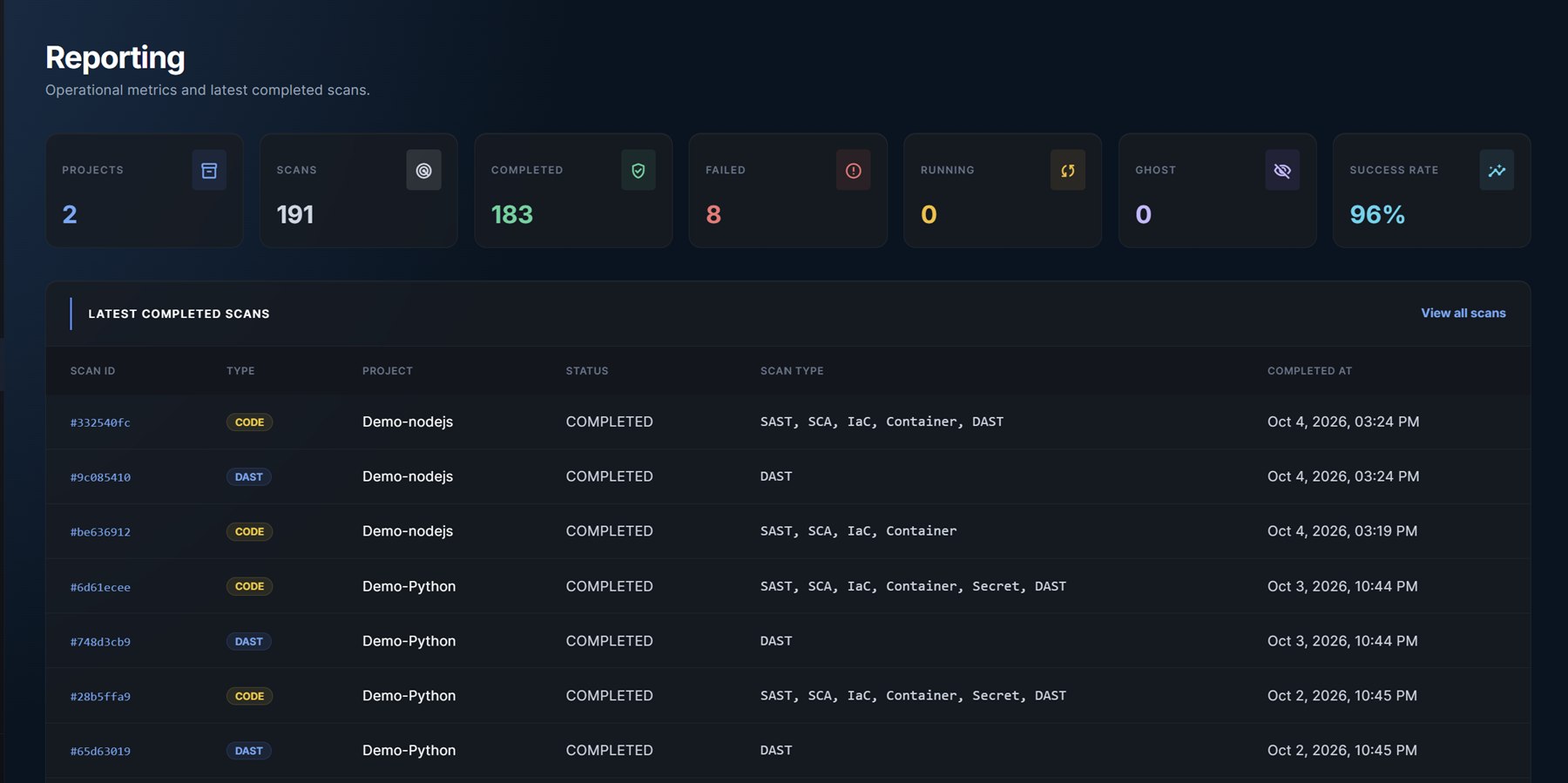Viewport: 1568px width, 783px height.
Task: Click the Completed count value 183
Action: point(512,215)
